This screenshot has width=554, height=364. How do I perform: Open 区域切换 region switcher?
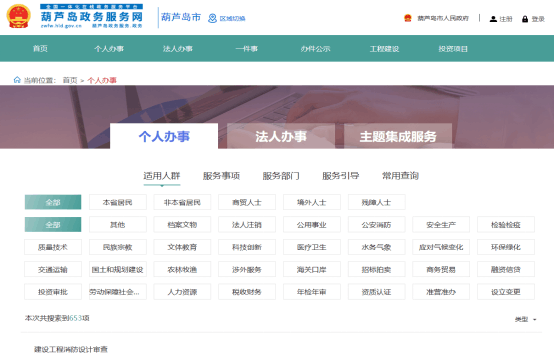click(x=232, y=18)
